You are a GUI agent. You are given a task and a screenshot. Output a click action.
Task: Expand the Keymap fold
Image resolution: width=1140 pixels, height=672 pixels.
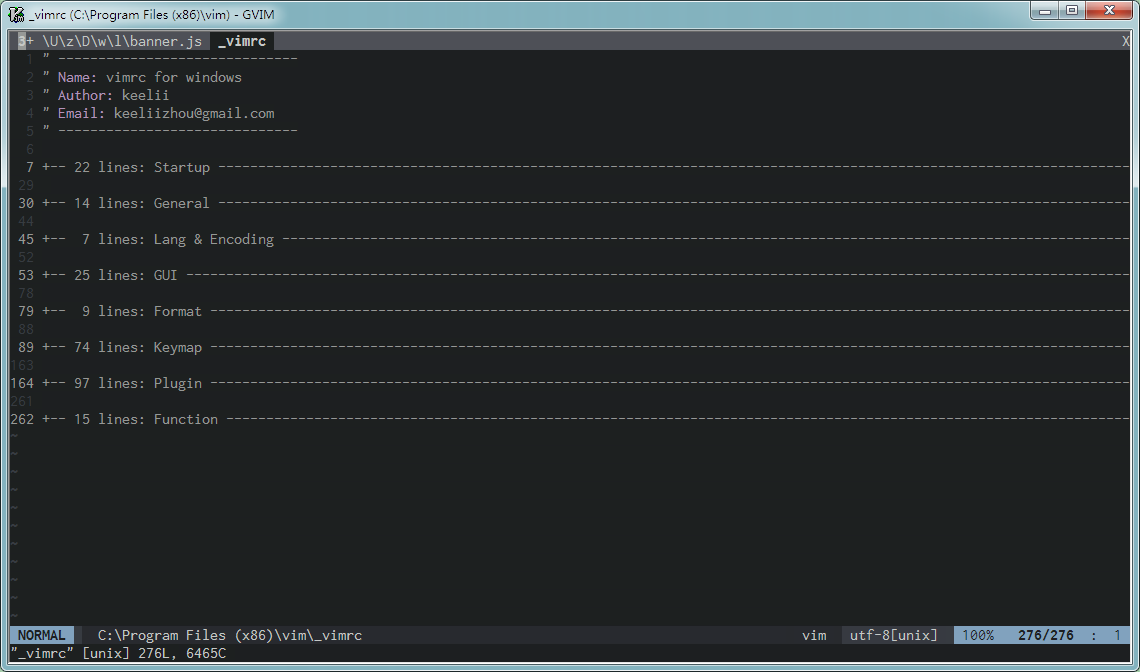click(x=585, y=347)
